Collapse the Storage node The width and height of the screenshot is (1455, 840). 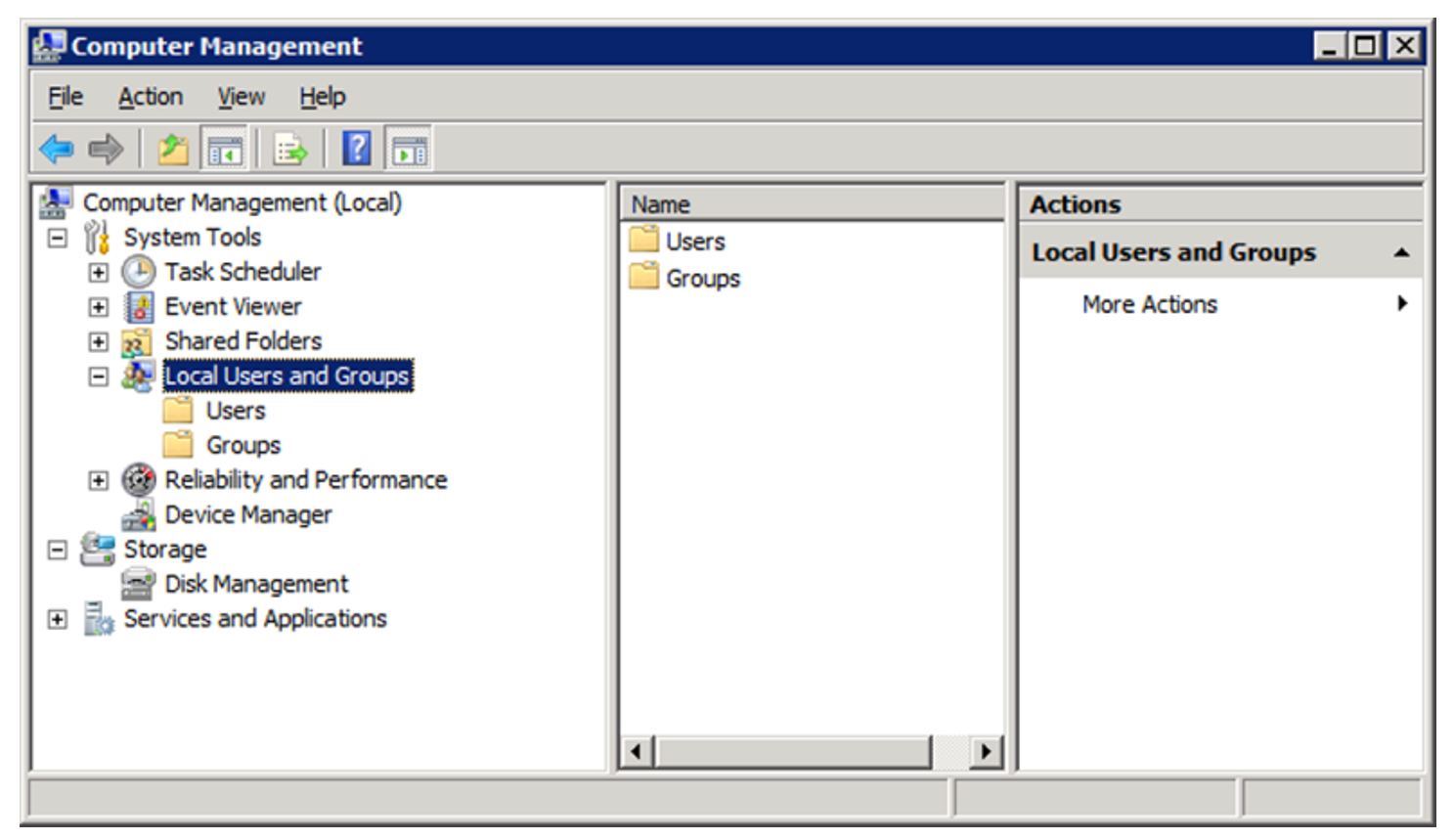[58, 550]
